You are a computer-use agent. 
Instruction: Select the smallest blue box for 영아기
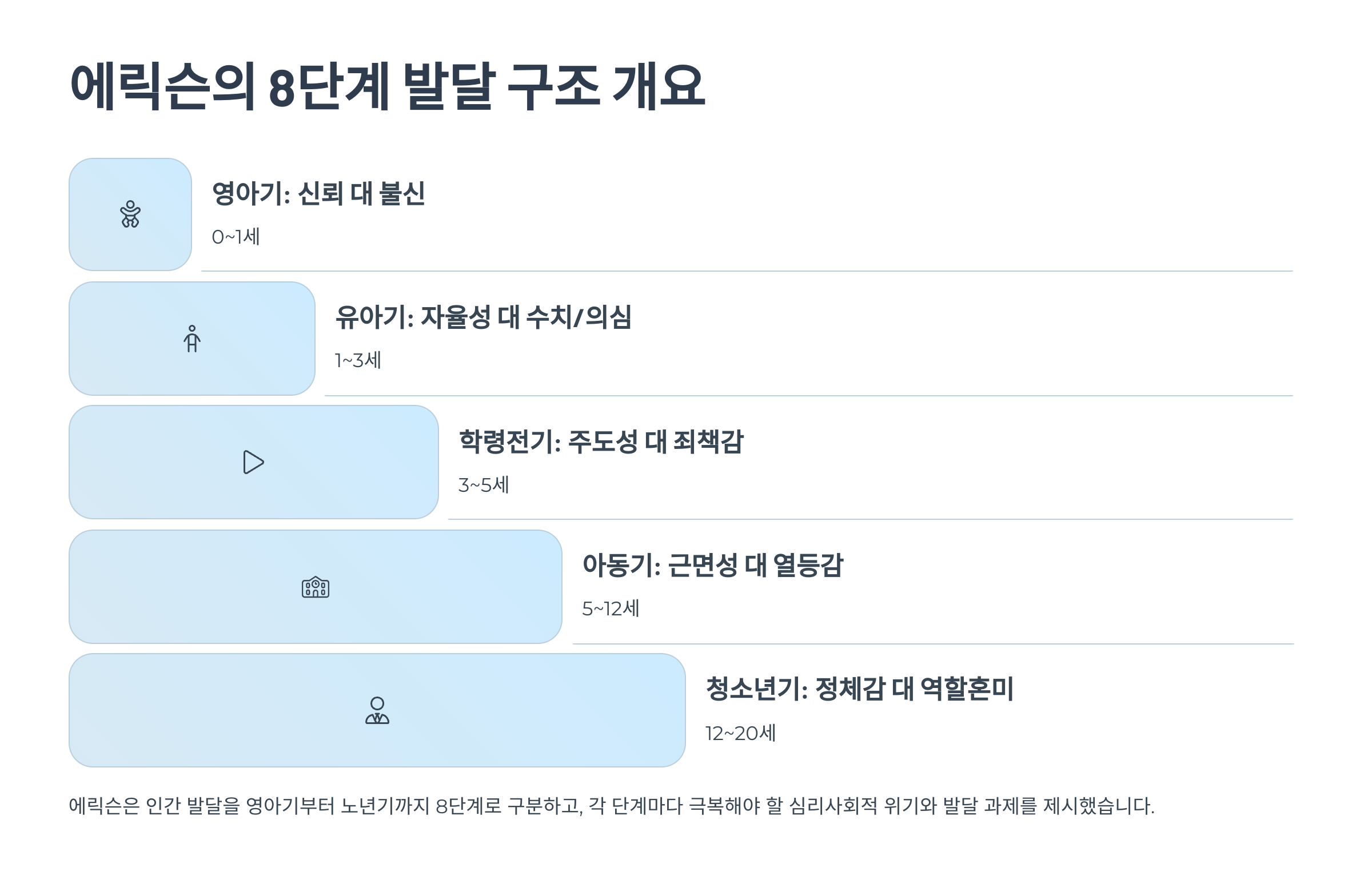(130, 214)
